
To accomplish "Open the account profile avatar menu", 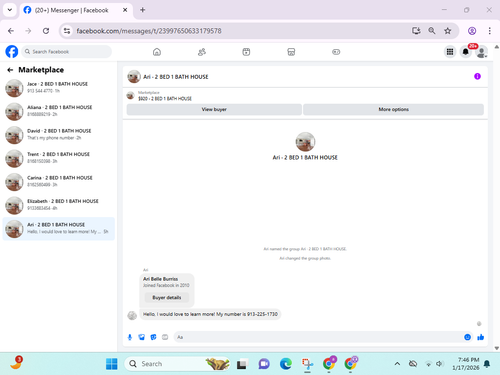I will (481, 52).
